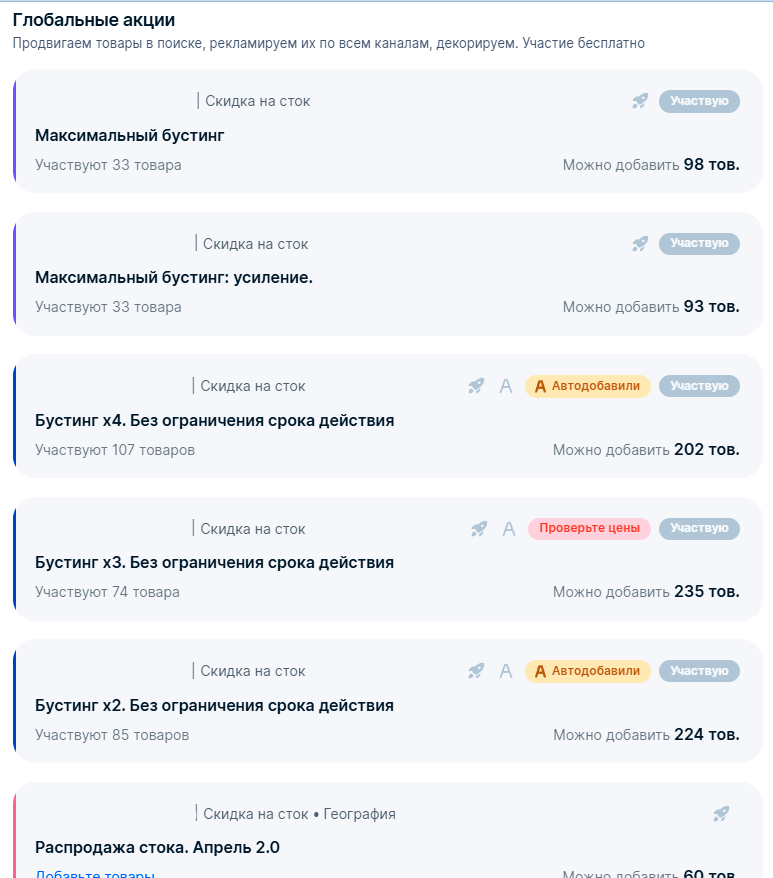Click the letter A icon on Бустинг x2 card

506,671
